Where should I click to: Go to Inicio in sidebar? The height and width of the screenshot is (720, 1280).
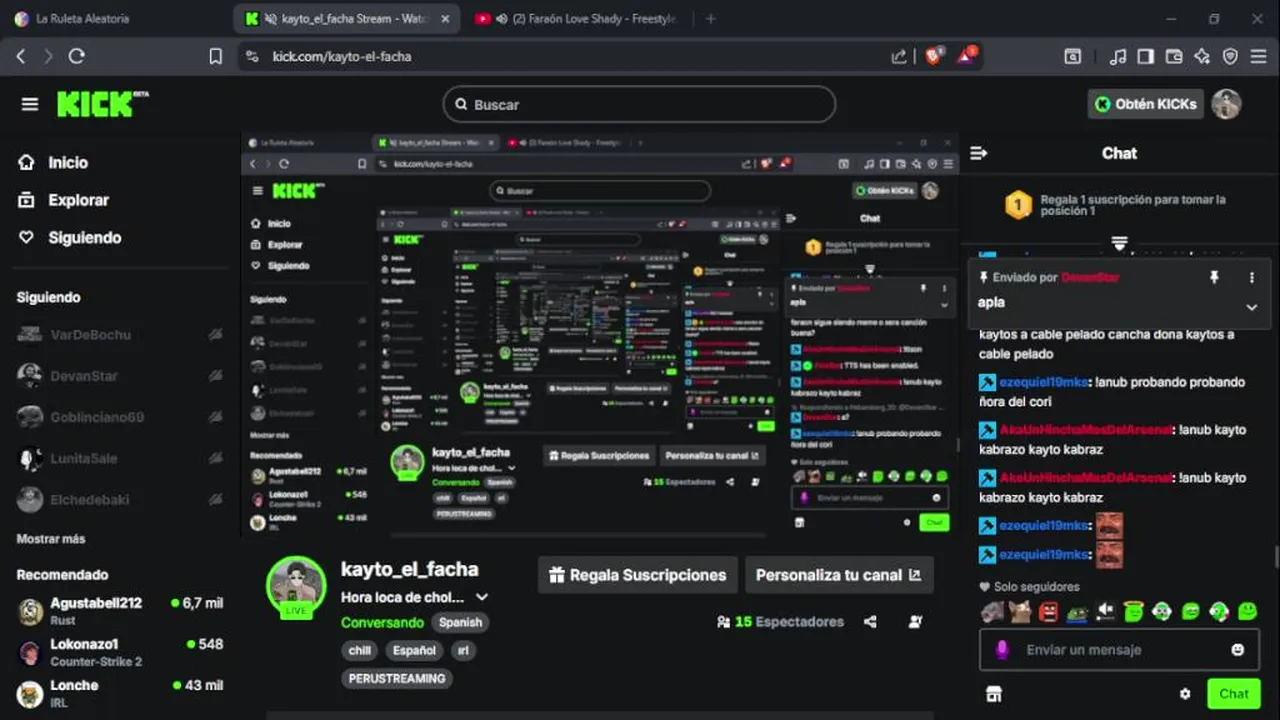54,163
